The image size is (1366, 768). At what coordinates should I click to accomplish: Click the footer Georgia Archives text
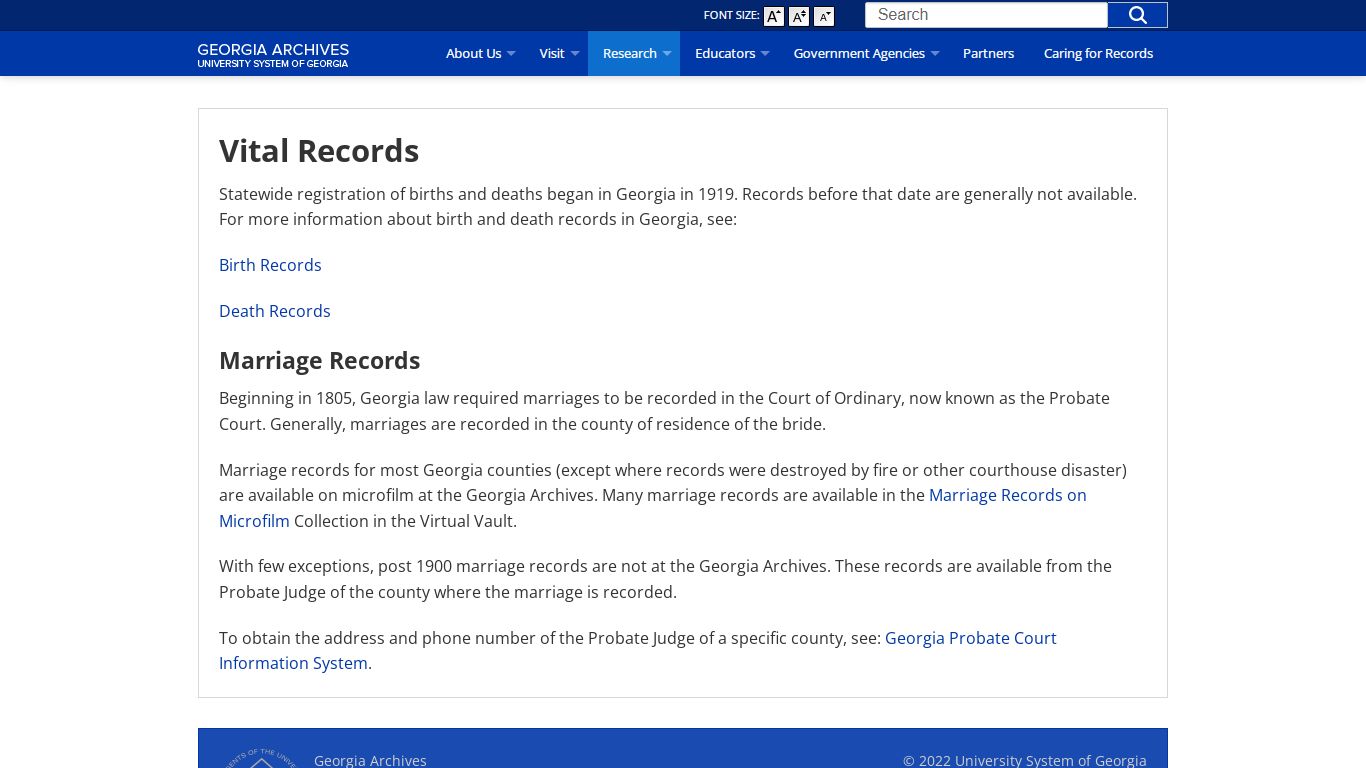coord(370,760)
